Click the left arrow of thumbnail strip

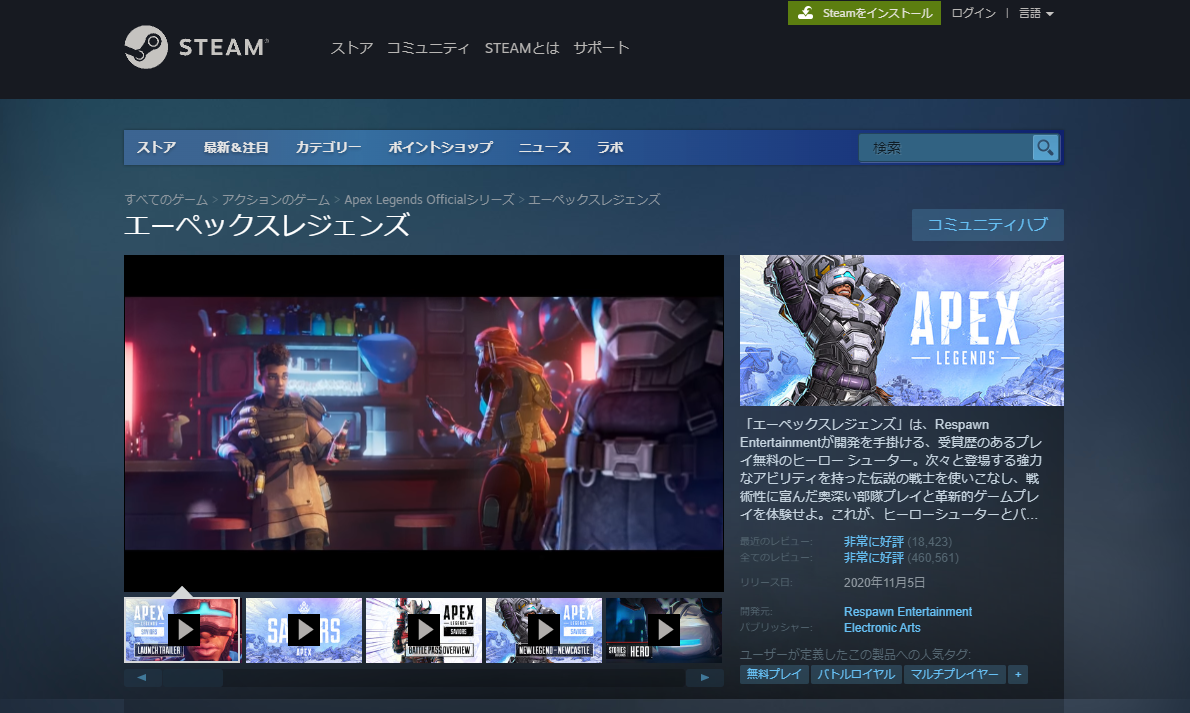(x=142, y=677)
